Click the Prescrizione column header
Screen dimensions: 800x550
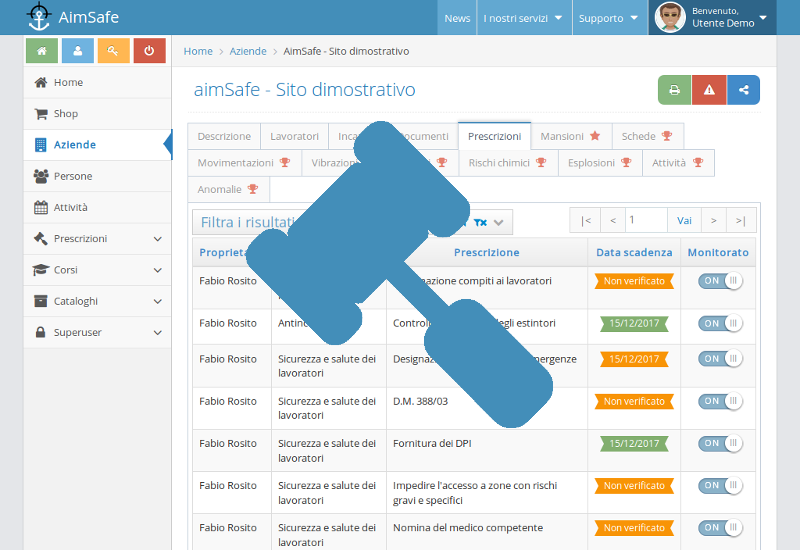(487, 252)
